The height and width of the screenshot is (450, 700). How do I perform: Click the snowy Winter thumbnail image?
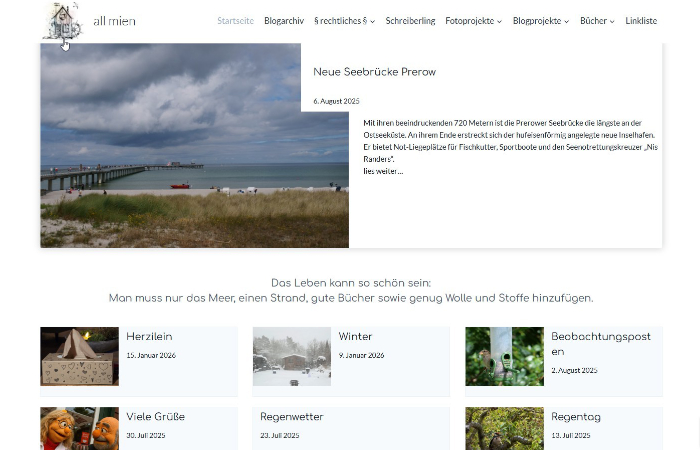point(291,356)
